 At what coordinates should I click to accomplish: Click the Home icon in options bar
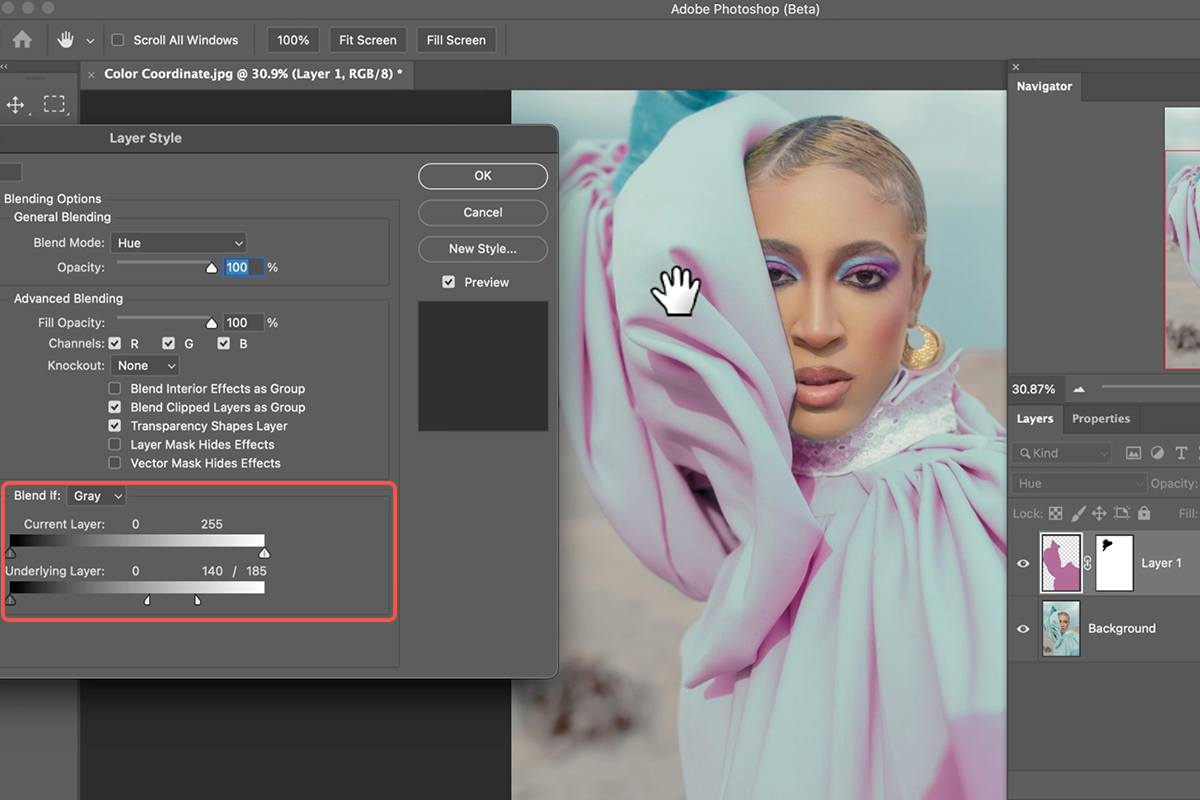[x=22, y=40]
